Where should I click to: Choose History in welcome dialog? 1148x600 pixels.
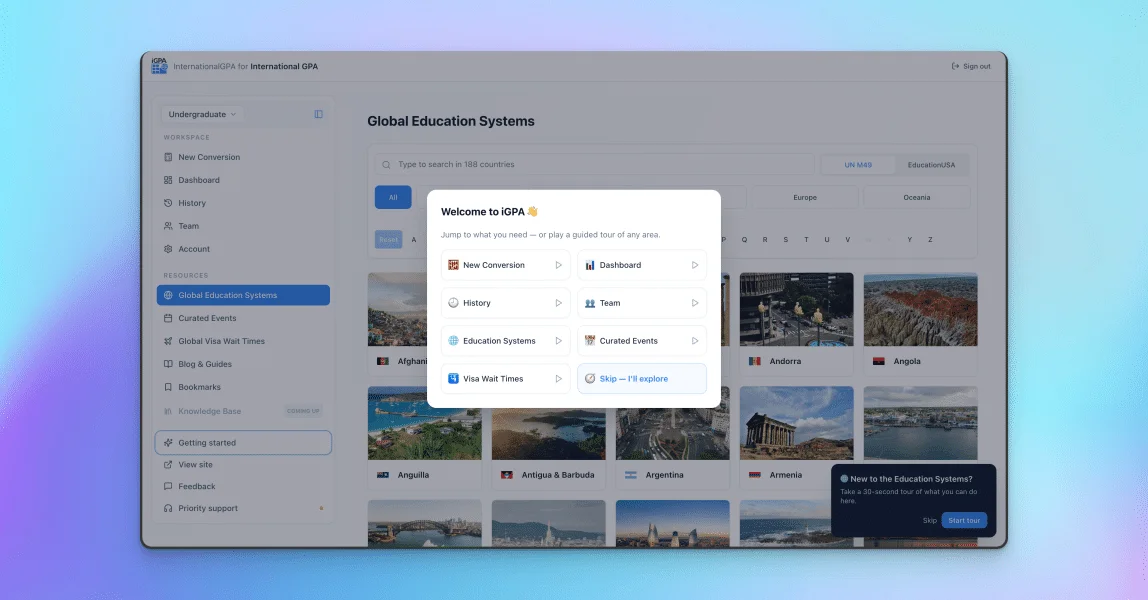point(506,303)
